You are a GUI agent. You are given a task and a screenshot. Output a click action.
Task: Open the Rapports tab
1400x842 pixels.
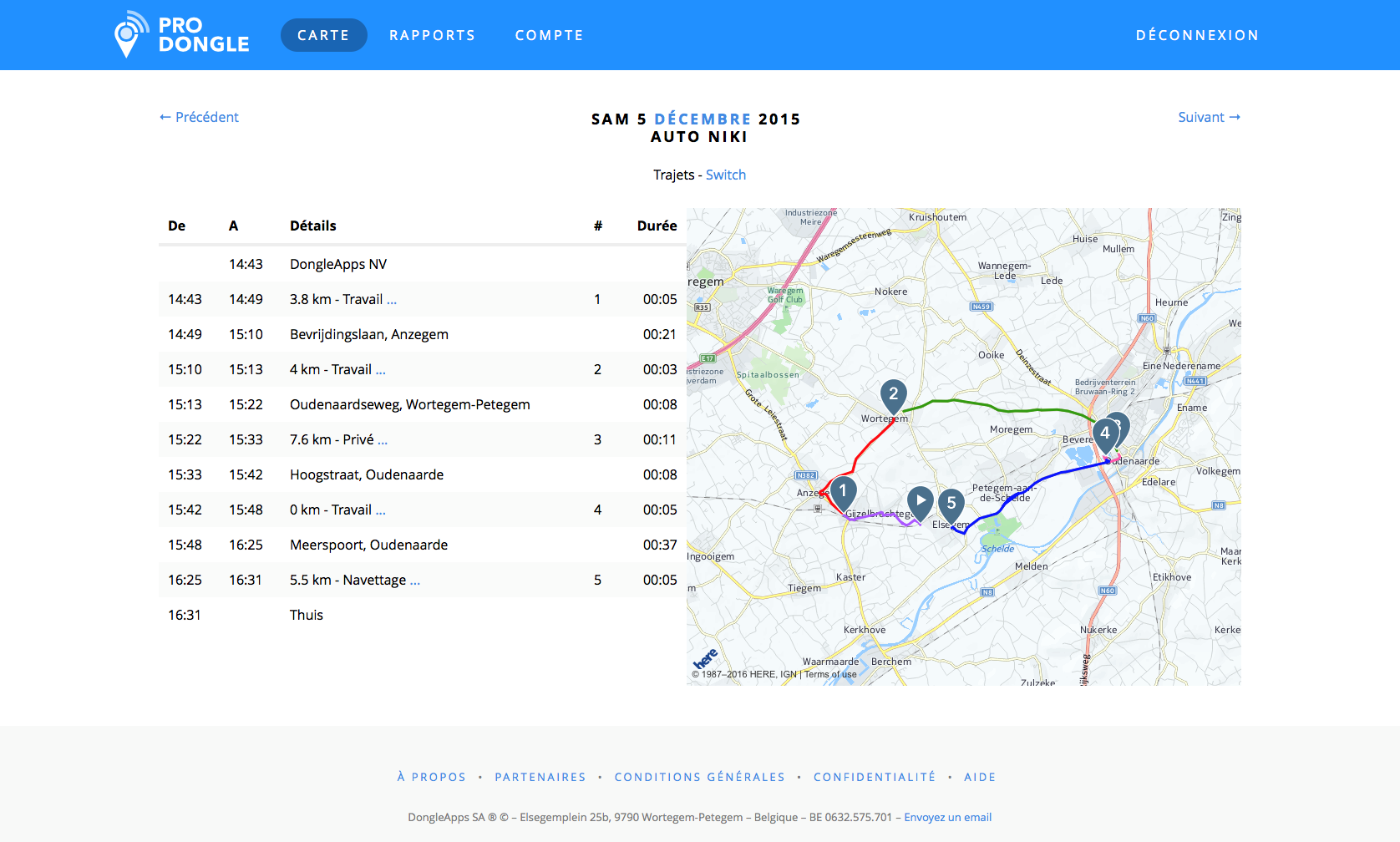tap(432, 35)
